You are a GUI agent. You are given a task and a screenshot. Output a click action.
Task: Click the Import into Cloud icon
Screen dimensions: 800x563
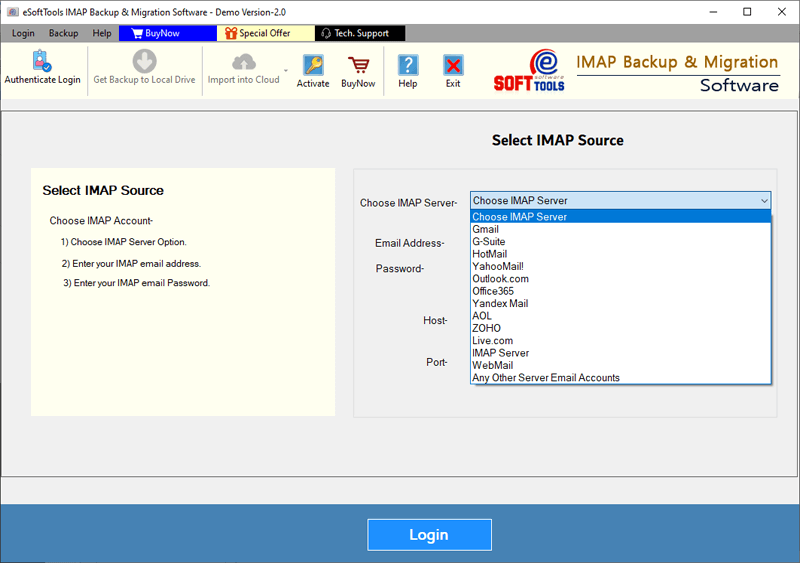pos(244,68)
